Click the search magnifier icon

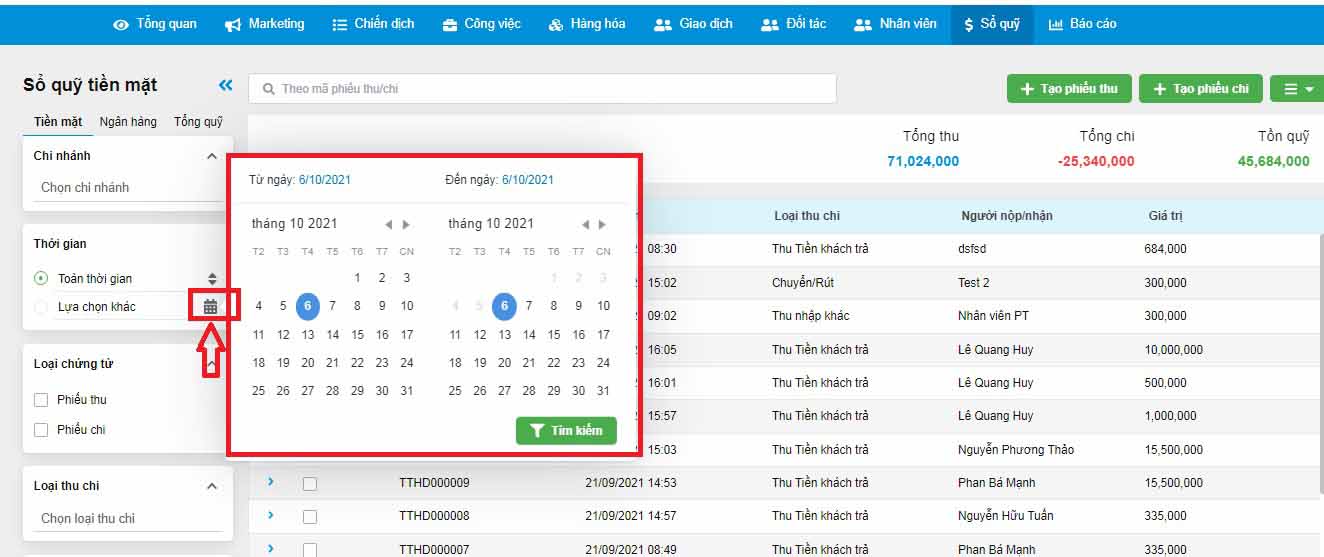268,89
